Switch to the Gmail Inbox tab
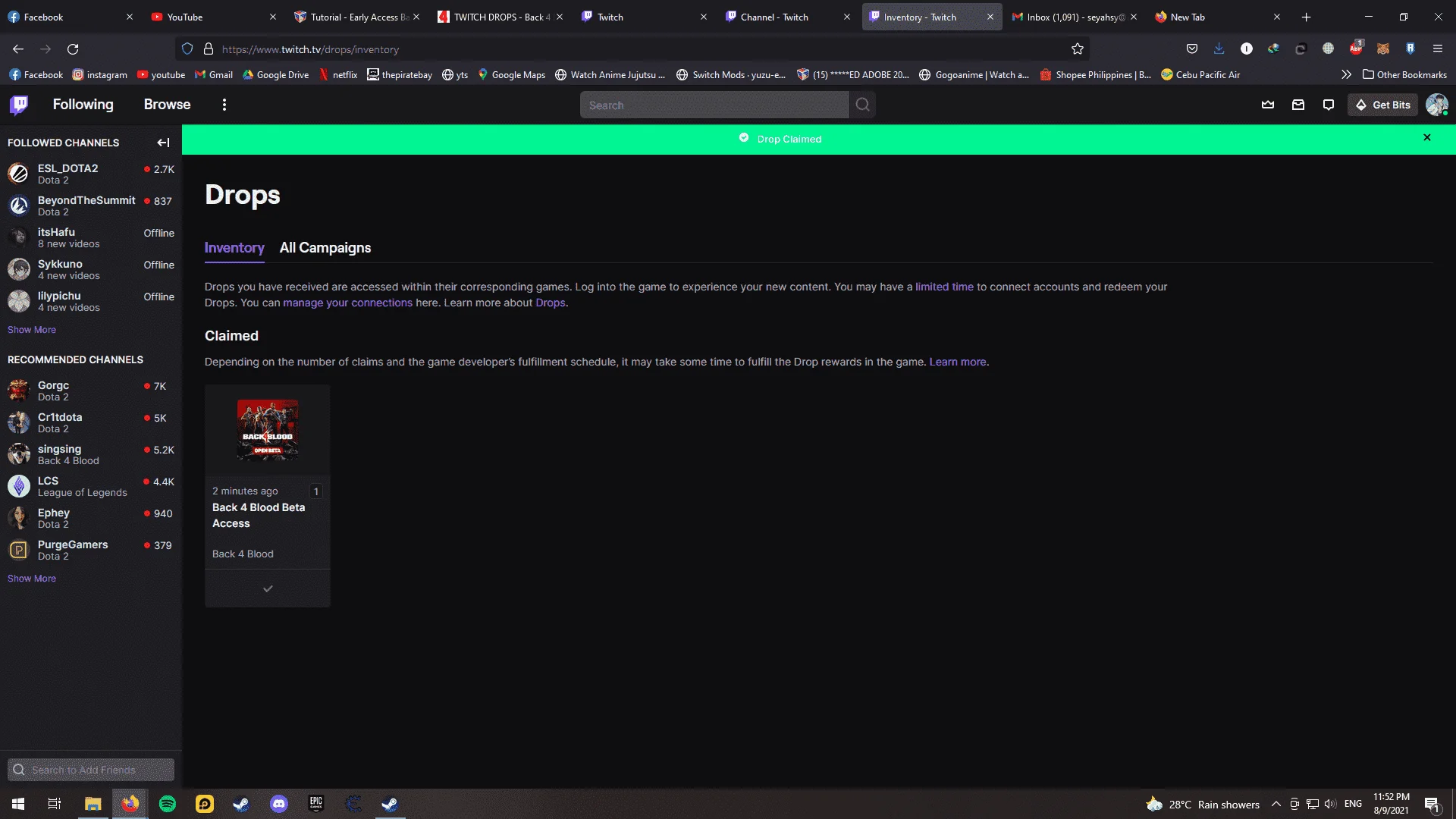1456x819 pixels. (1075, 17)
